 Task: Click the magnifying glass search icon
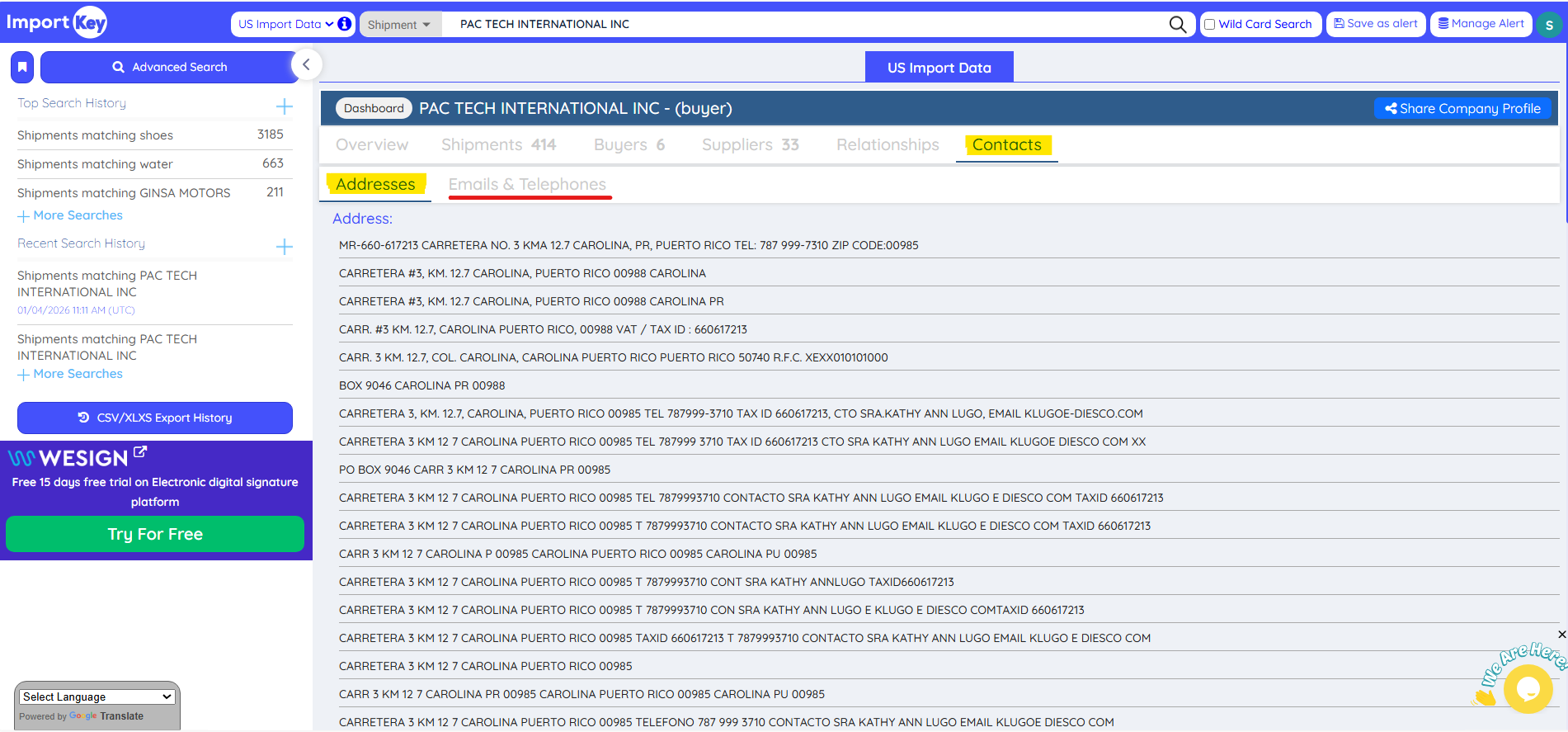1177,25
